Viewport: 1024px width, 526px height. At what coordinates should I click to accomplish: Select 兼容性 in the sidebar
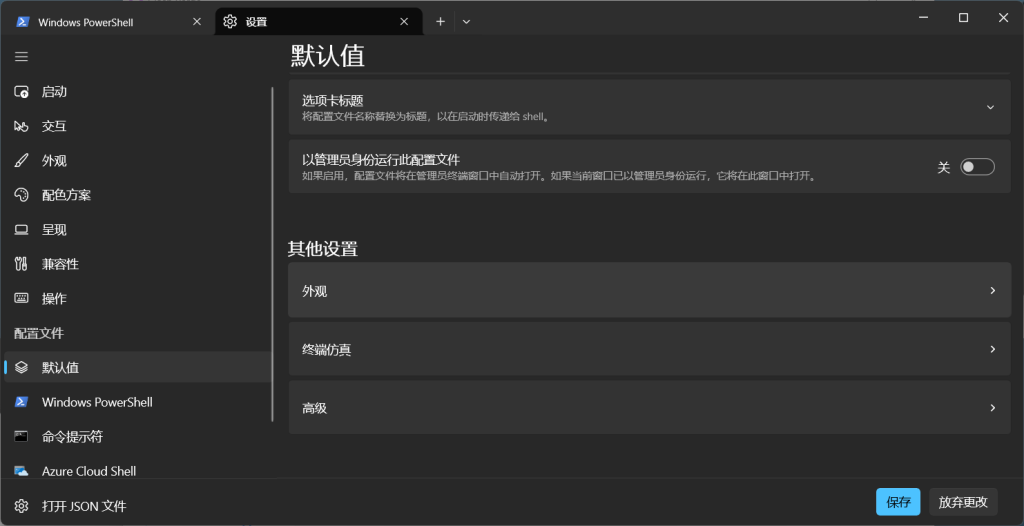coord(137,264)
